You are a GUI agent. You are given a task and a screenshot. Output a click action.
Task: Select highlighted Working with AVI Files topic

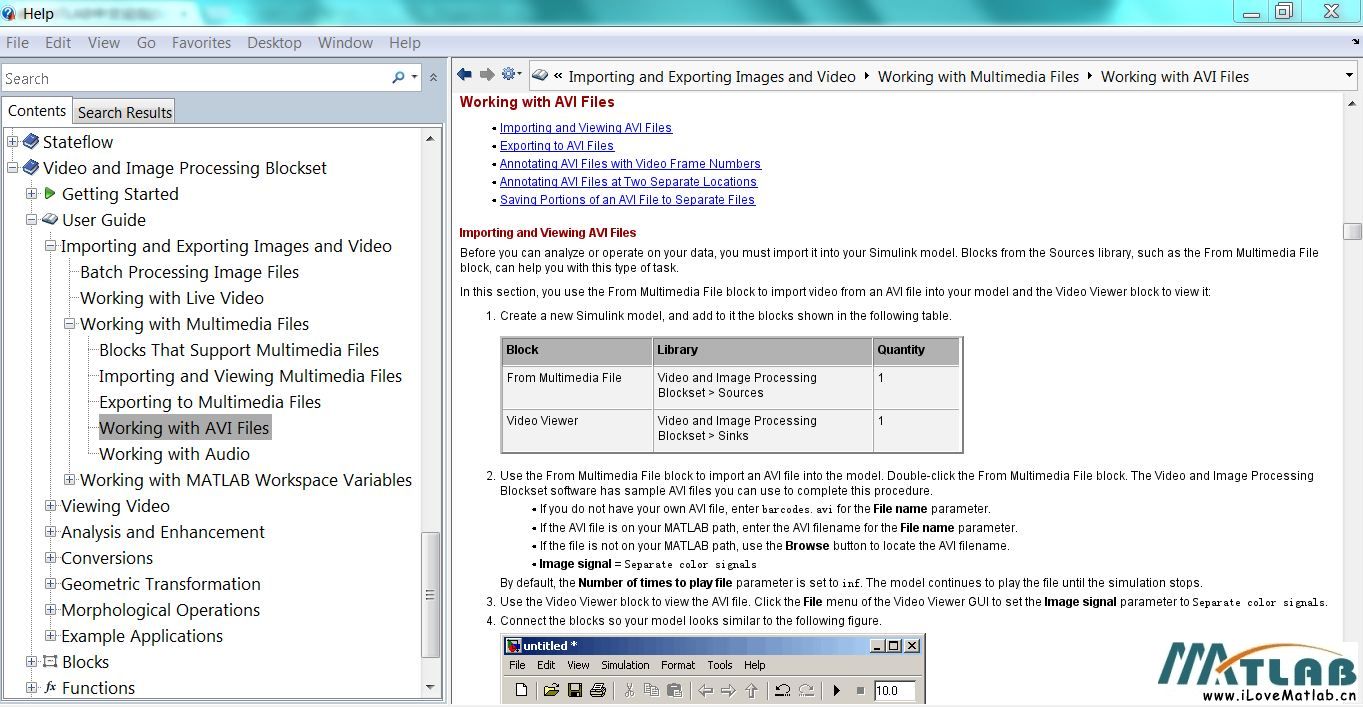(x=184, y=428)
